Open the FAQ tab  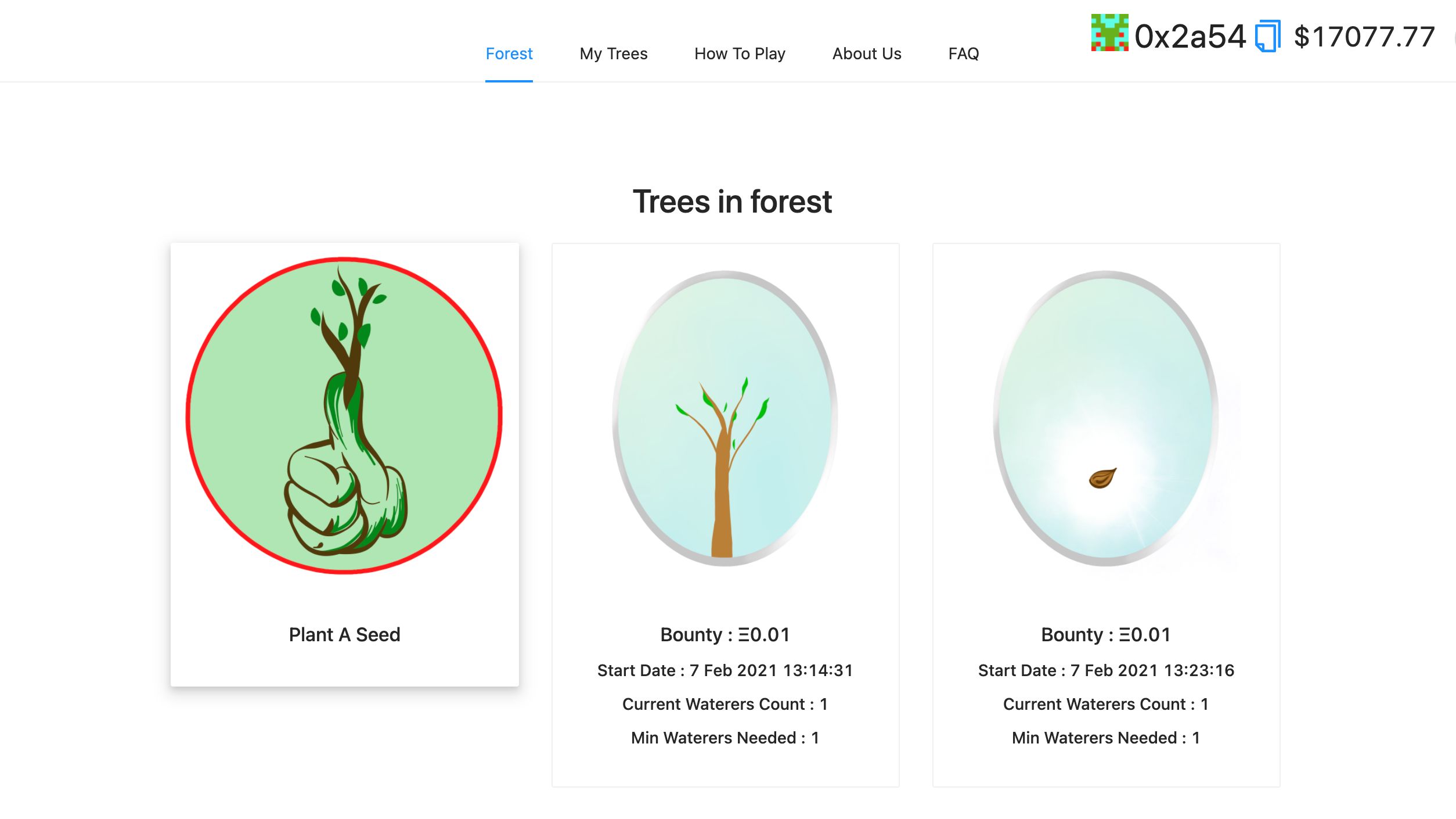(x=964, y=53)
